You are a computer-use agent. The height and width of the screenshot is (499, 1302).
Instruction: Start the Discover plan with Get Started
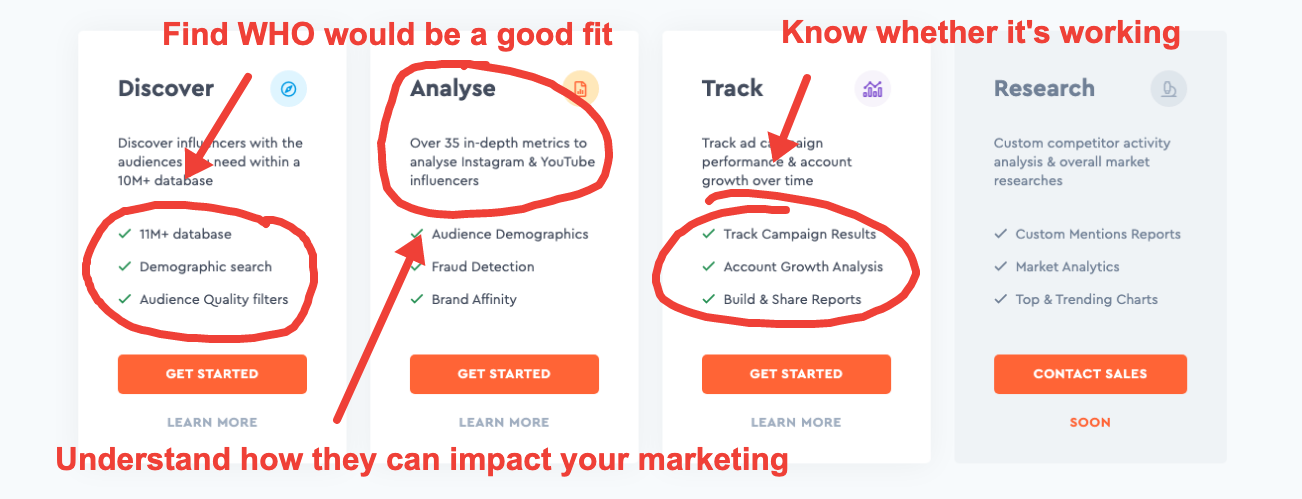[212, 374]
